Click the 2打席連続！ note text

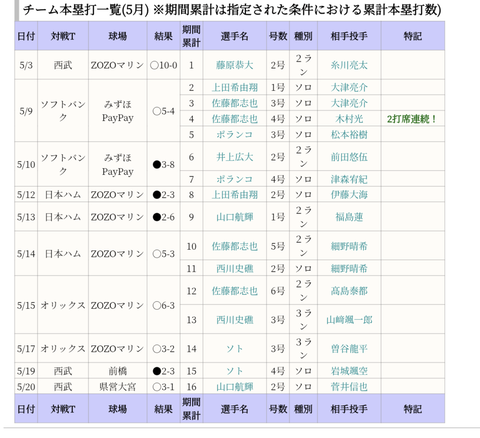point(412,119)
